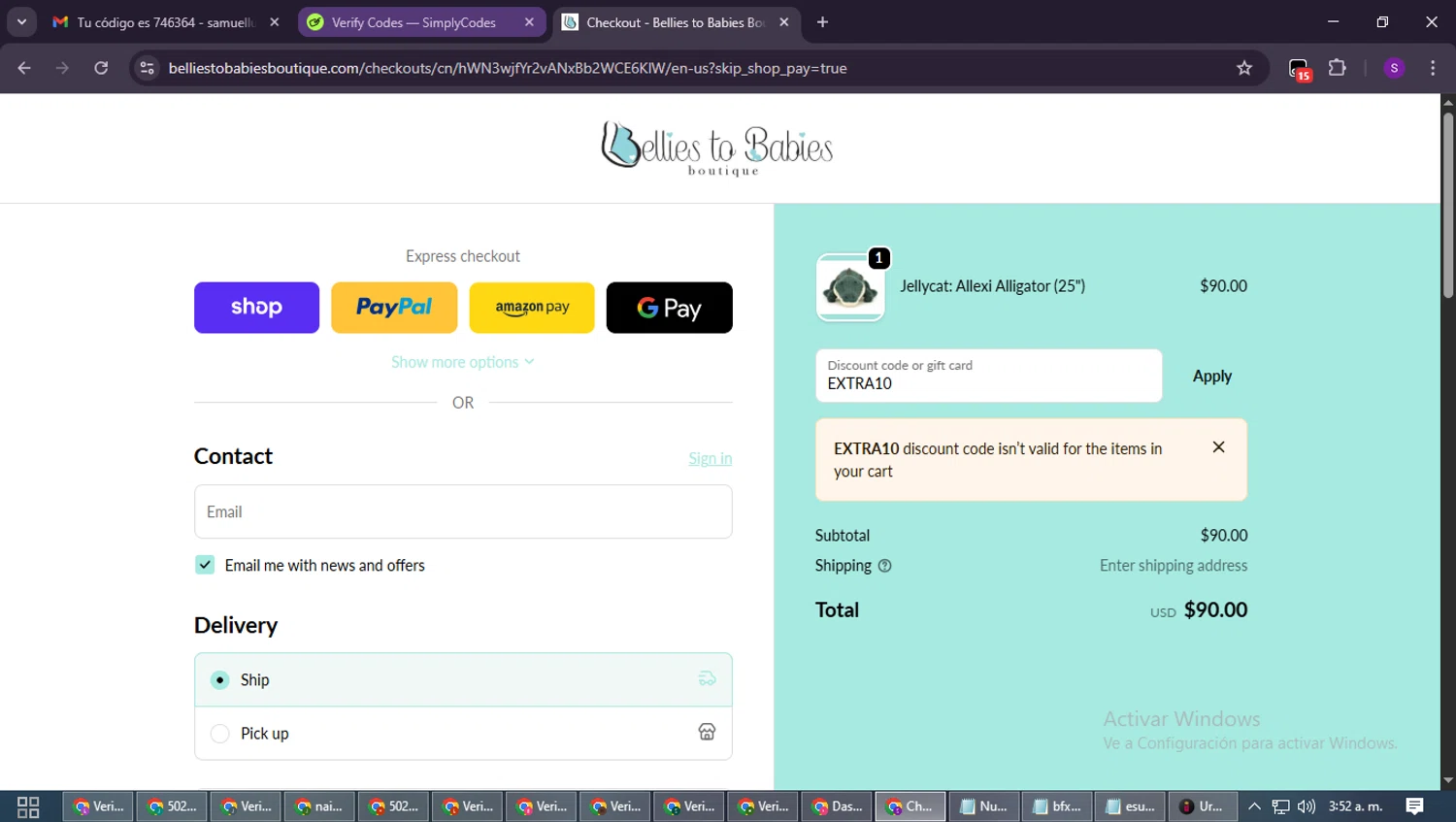Reload the checkout page
1456x822 pixels.
click(101, 68)
